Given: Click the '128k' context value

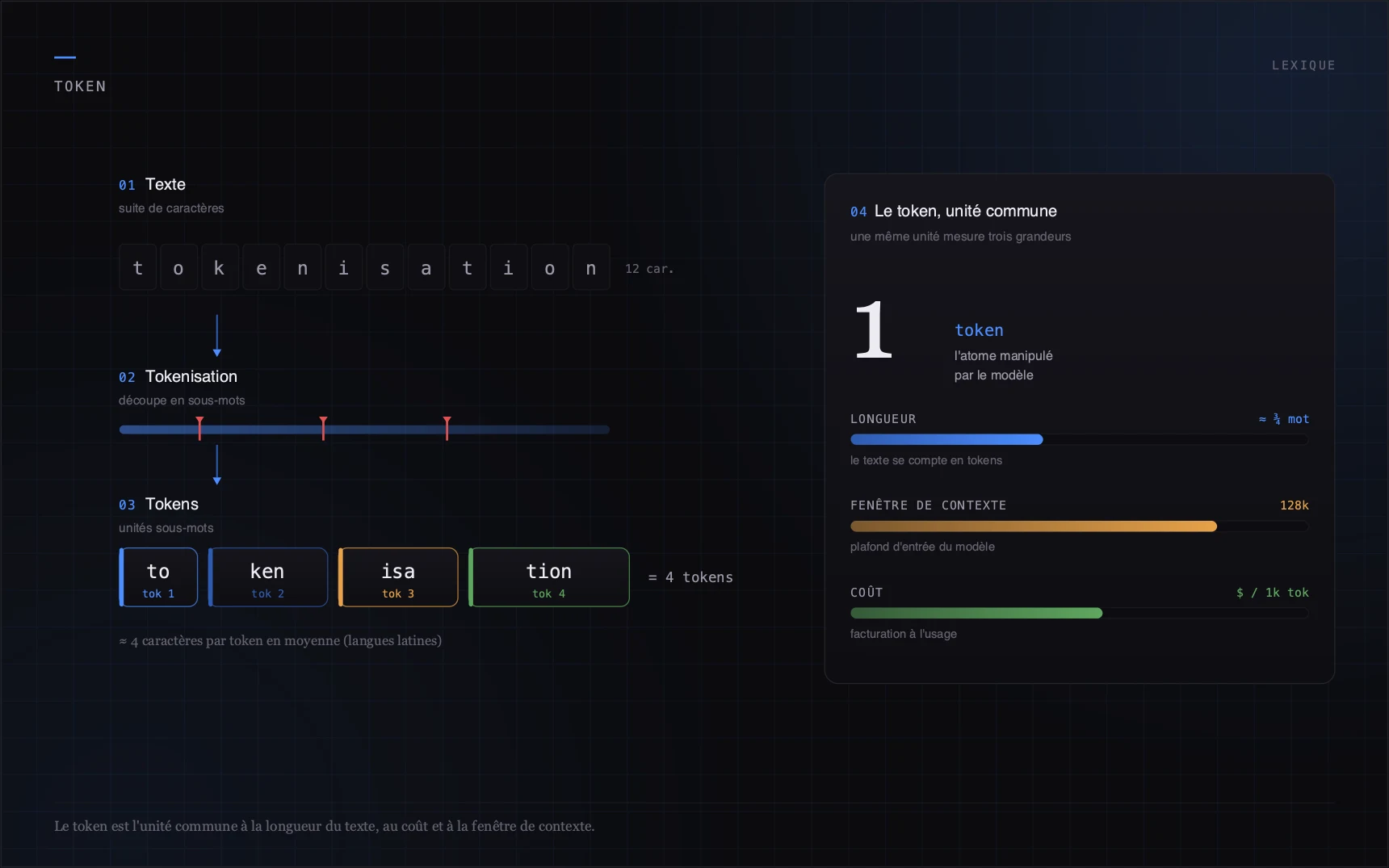Looking at the screenshot, I should pos(1294,505).
